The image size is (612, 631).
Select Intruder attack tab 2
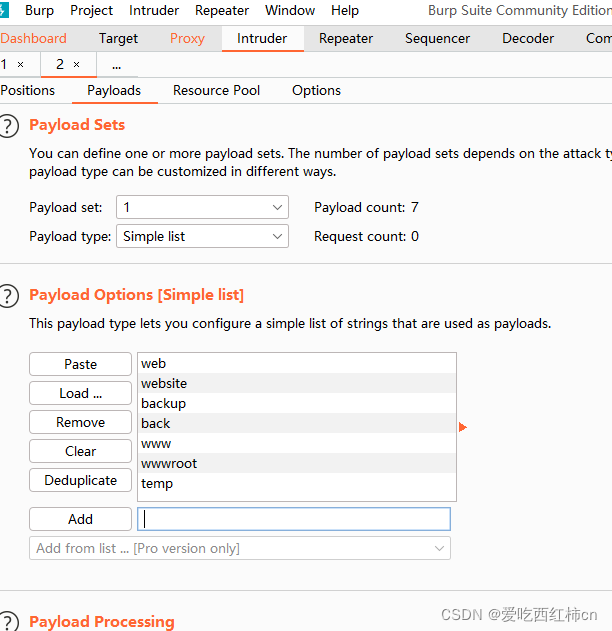coord(60,64)
